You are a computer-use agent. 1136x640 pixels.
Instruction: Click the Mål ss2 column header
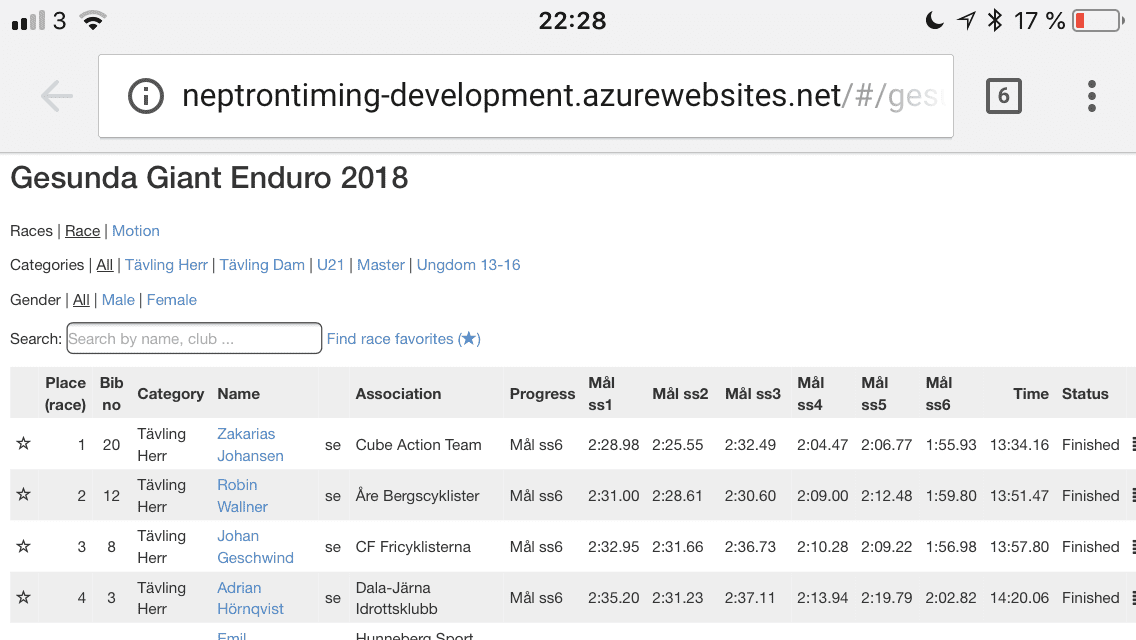point(680,394)
